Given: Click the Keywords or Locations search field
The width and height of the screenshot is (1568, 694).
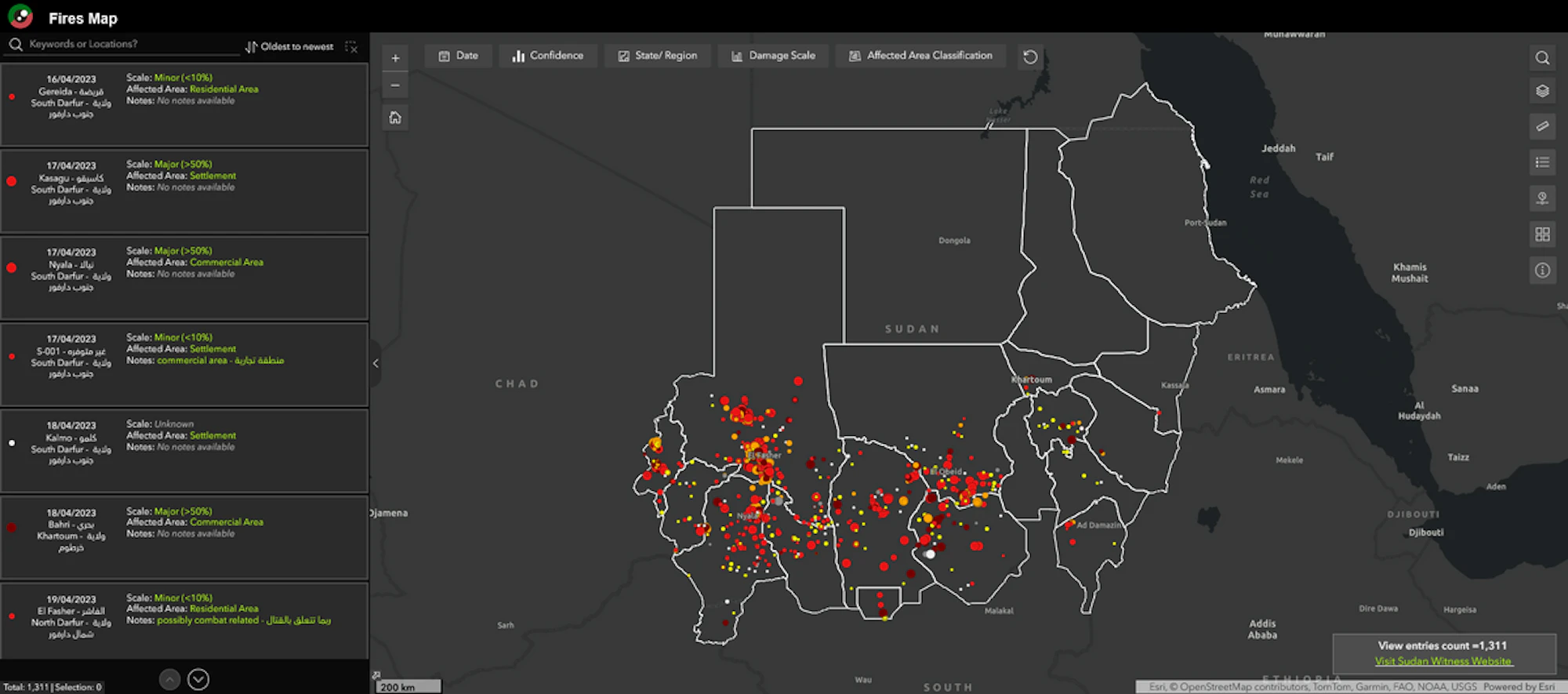Looking at the screenshot, I should click(125, 45).
